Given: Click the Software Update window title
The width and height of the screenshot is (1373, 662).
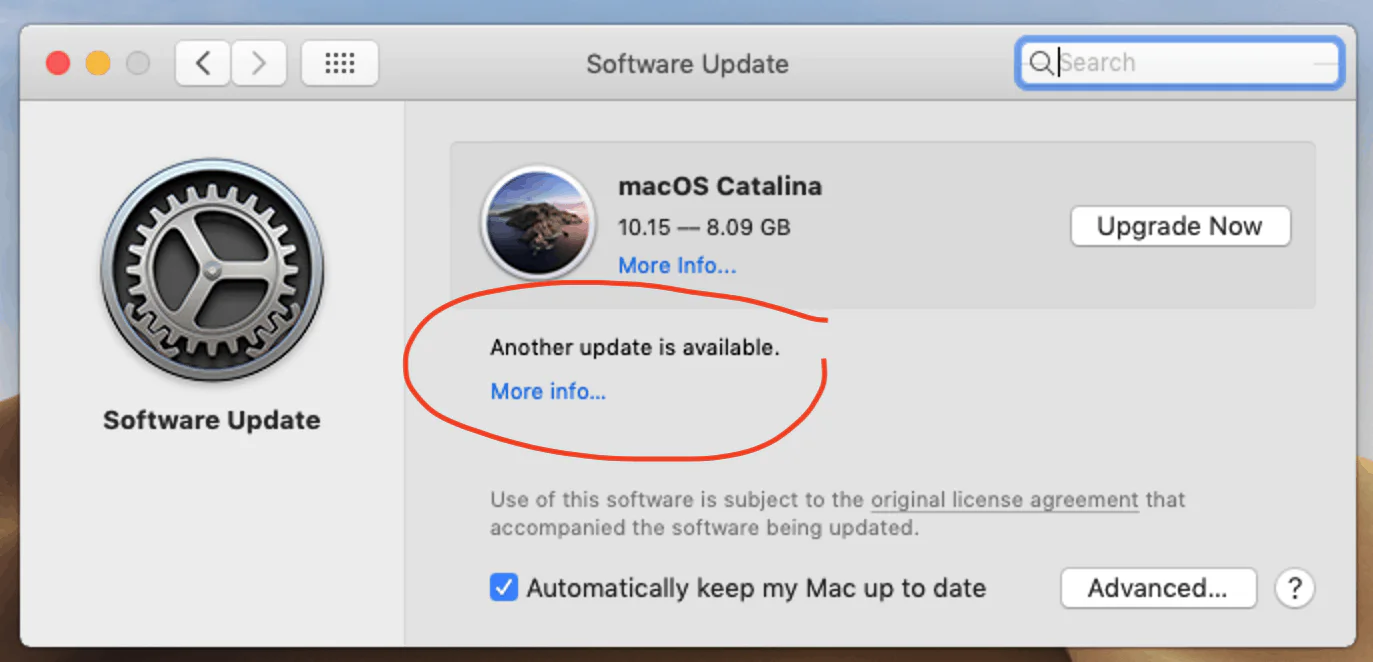Looking at the screenshot, I should click(687, 64).
